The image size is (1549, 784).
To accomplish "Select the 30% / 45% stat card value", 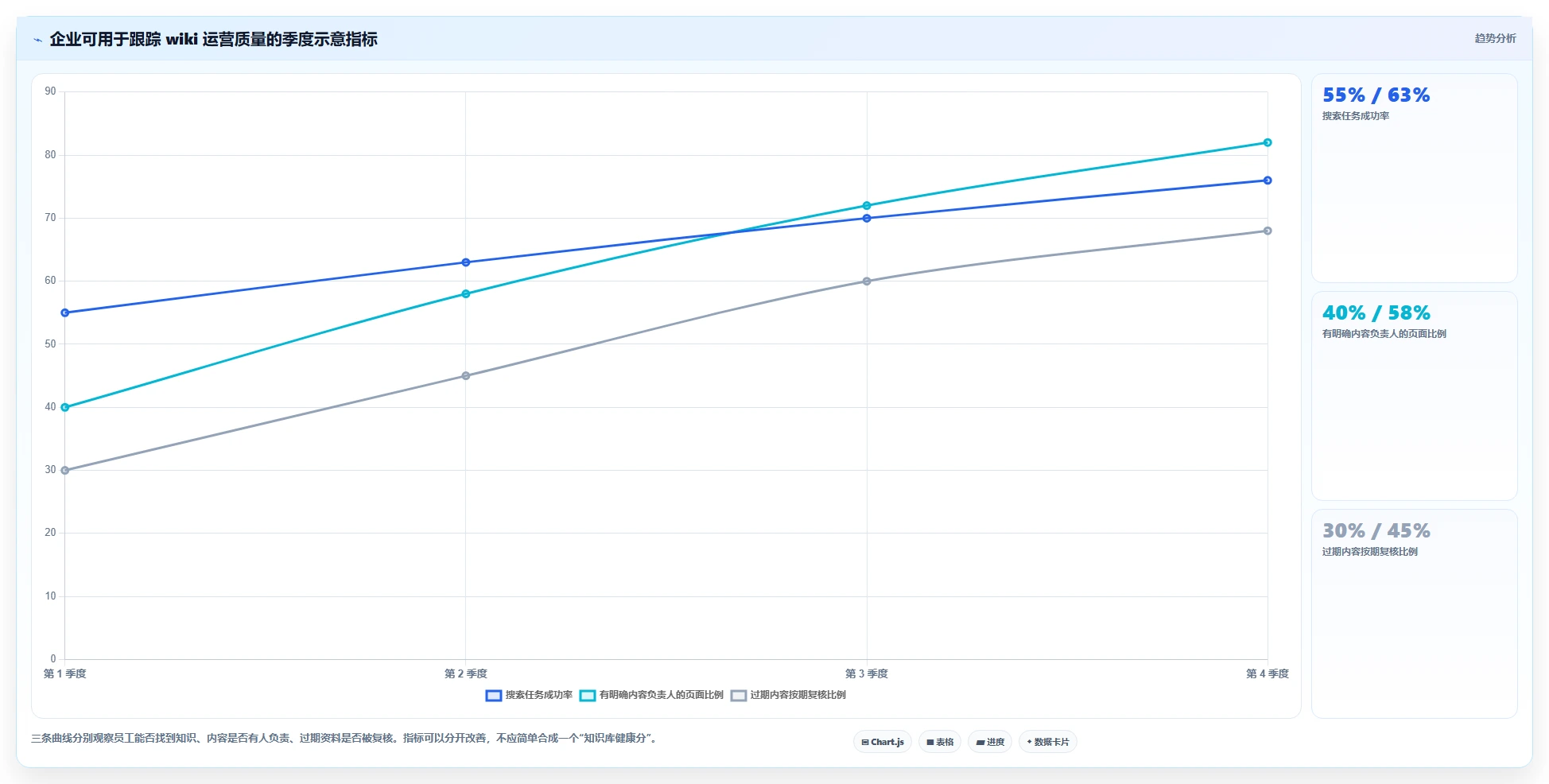I will tap(1376, 531).
